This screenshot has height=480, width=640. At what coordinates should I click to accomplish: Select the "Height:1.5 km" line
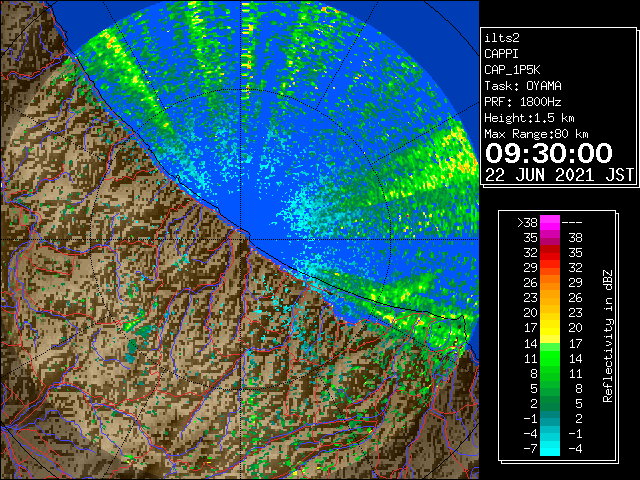pos(529,118)
